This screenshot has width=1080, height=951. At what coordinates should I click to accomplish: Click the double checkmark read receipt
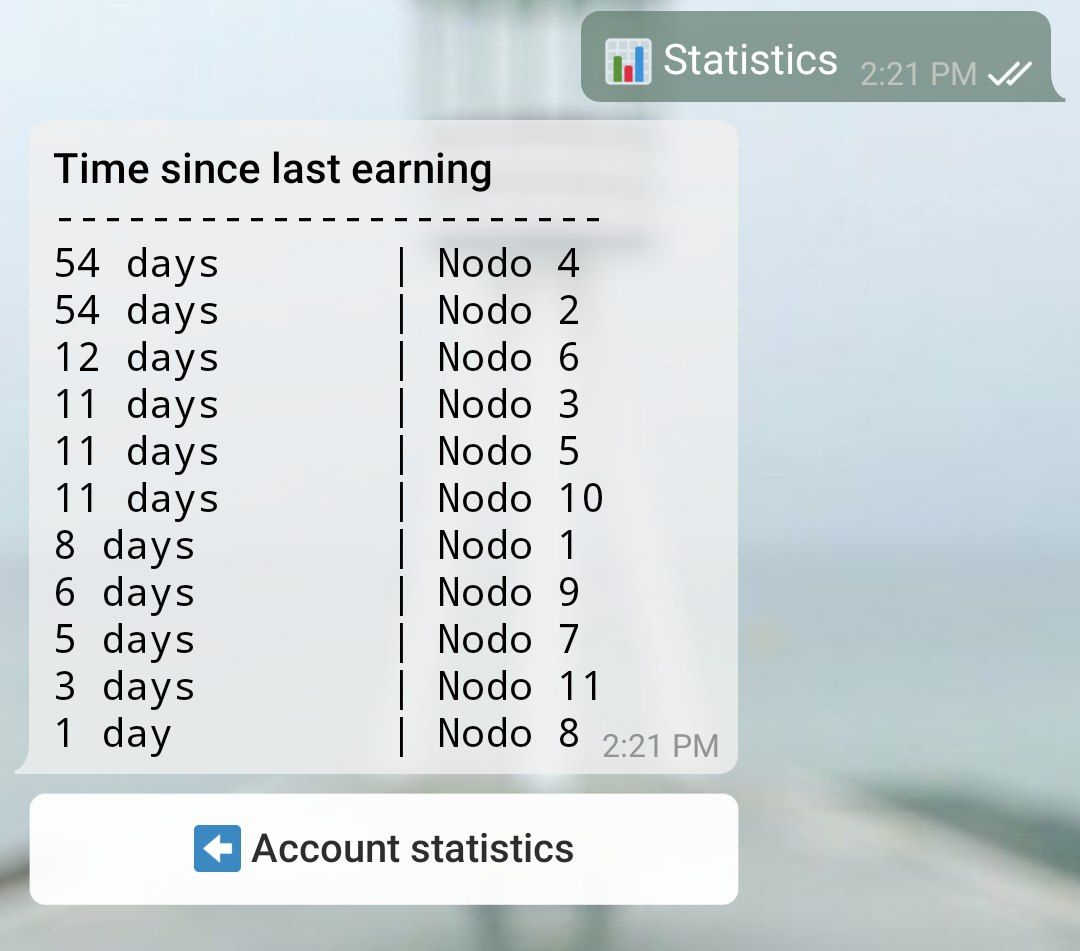[x=1010, y=73]
